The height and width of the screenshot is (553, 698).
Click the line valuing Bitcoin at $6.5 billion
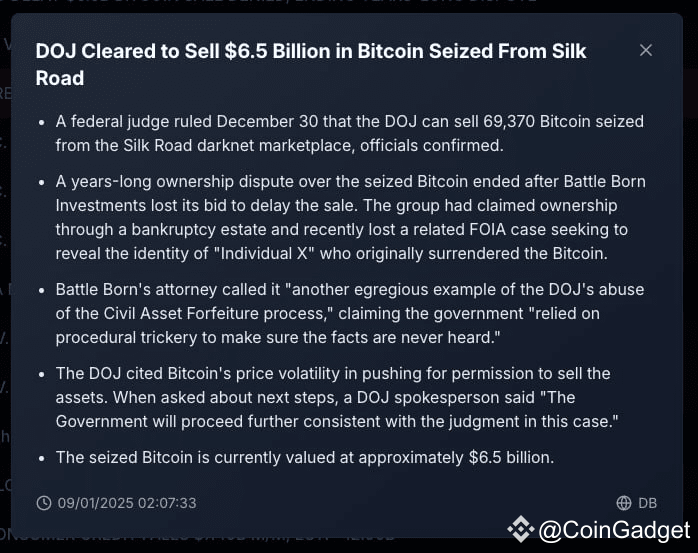tap(305, 458)
